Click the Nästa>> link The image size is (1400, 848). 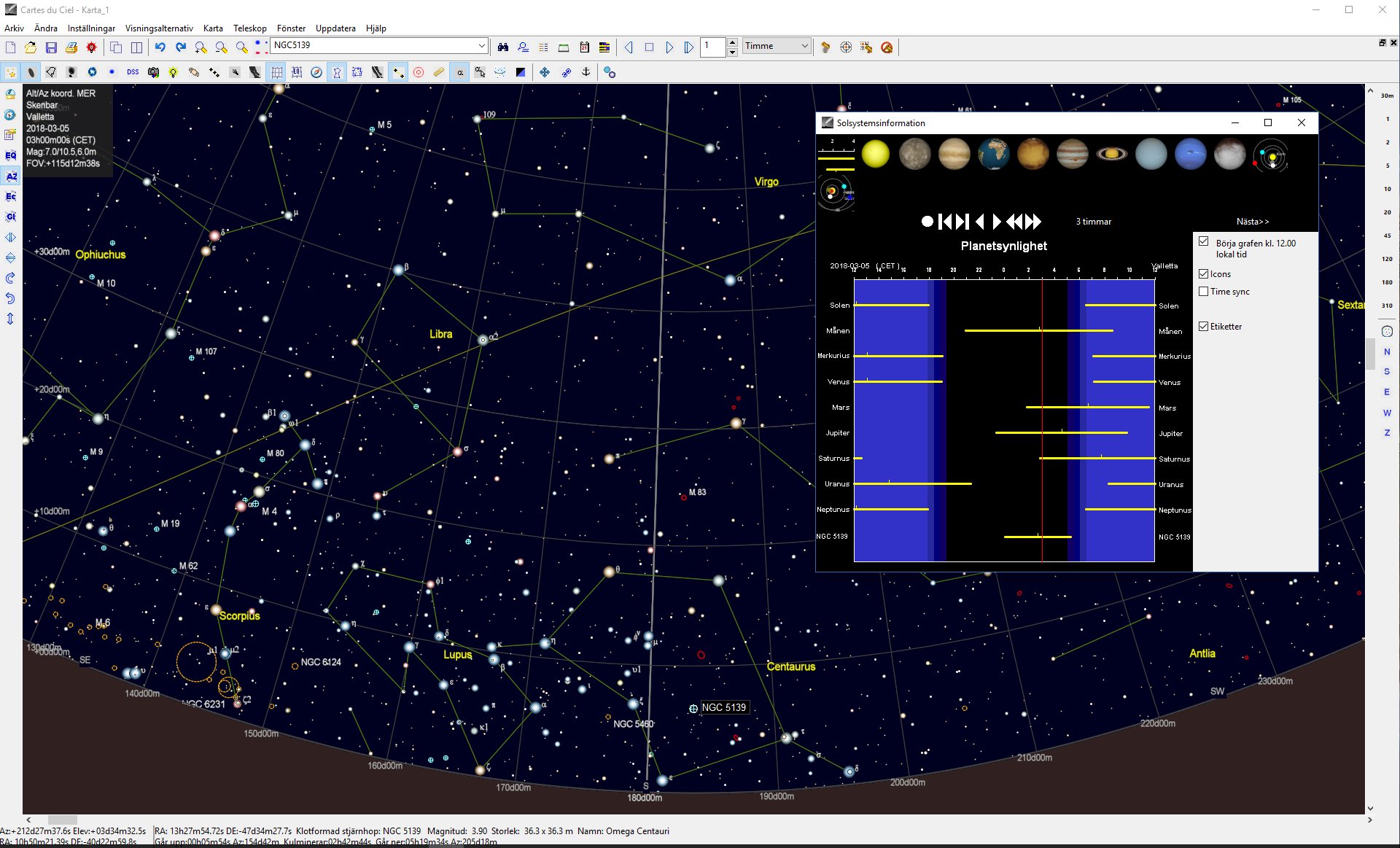pos(1252,222)
